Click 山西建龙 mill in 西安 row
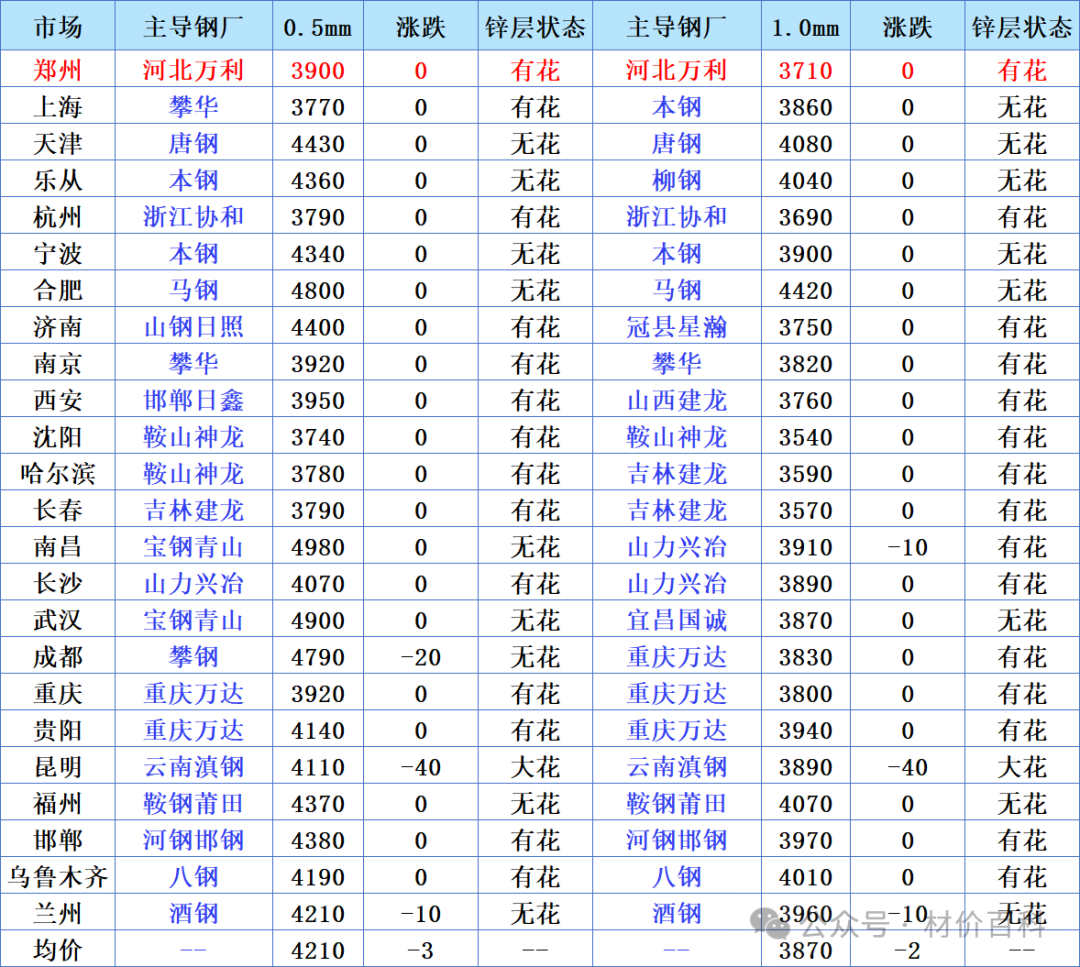Viewport: 1080px width, 967px height. pos(676,400)
